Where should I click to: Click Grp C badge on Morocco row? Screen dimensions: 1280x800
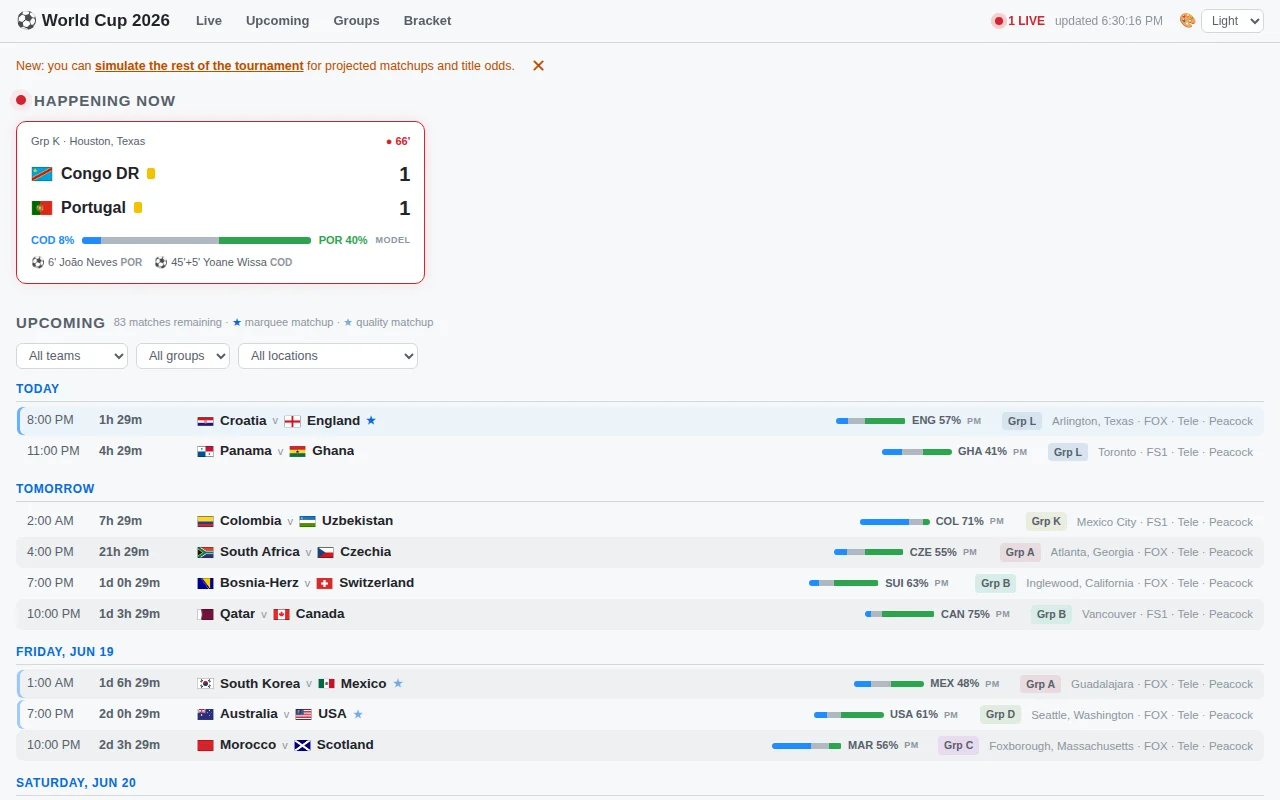[958, 745]
